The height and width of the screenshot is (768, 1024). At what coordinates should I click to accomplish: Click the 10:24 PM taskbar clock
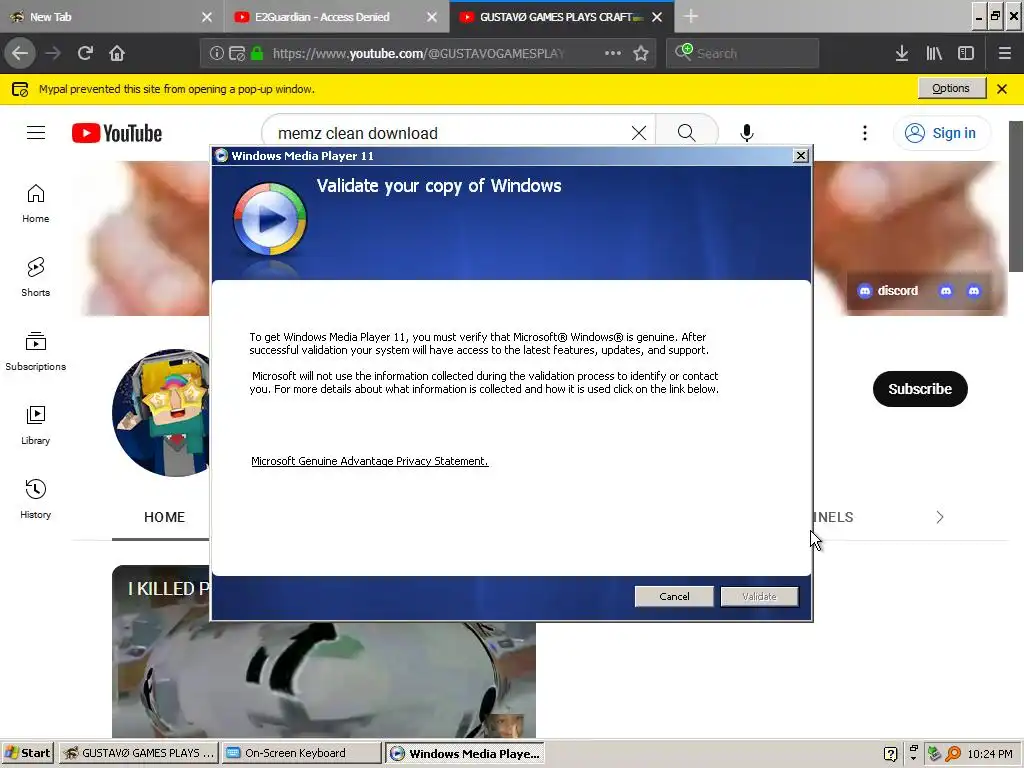click(x=989, y=754)
